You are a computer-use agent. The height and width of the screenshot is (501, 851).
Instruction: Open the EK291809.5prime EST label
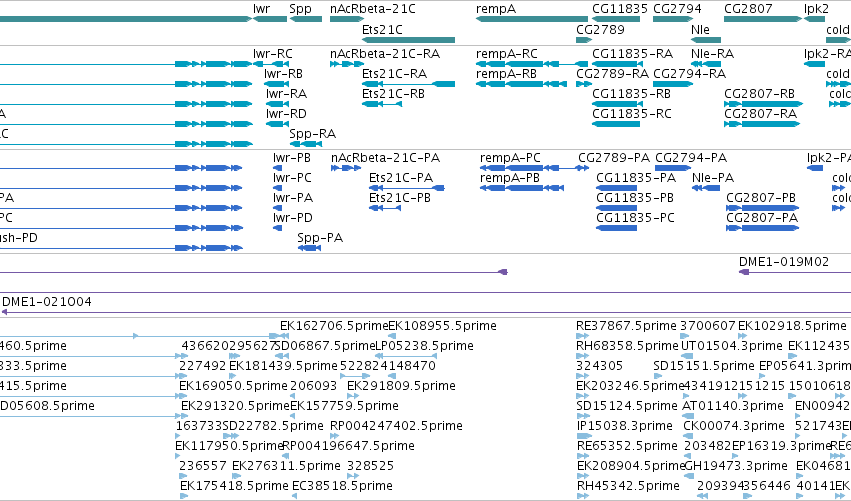[401, 386]
